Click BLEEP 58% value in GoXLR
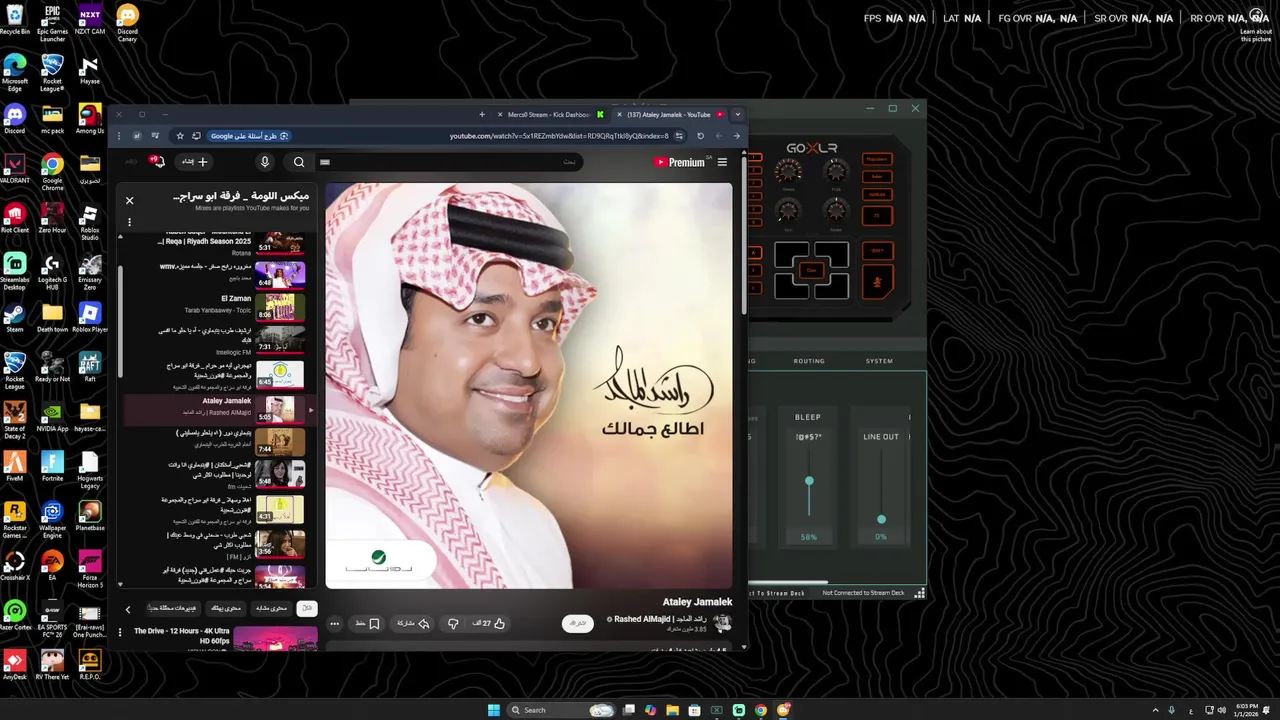Screen dimensions: 1280x720 click(x=808, y=537)
